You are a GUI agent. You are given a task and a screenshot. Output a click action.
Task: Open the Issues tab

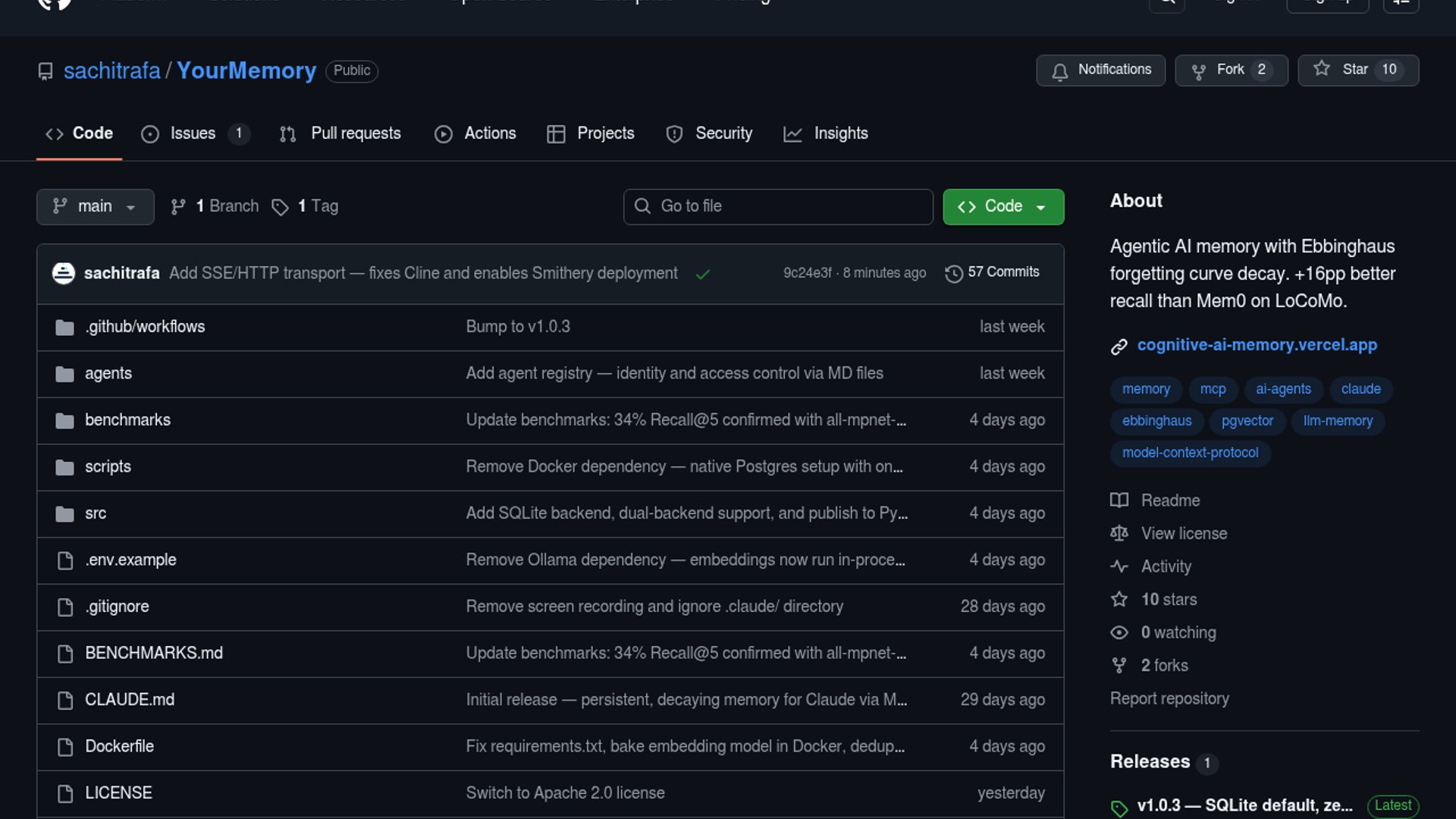coord(193,133)
